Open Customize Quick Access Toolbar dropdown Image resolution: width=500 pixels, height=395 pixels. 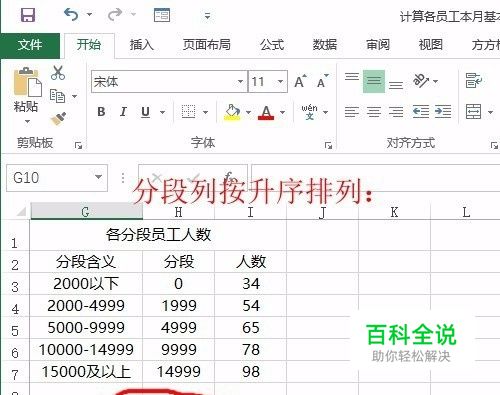click(207, 16)
